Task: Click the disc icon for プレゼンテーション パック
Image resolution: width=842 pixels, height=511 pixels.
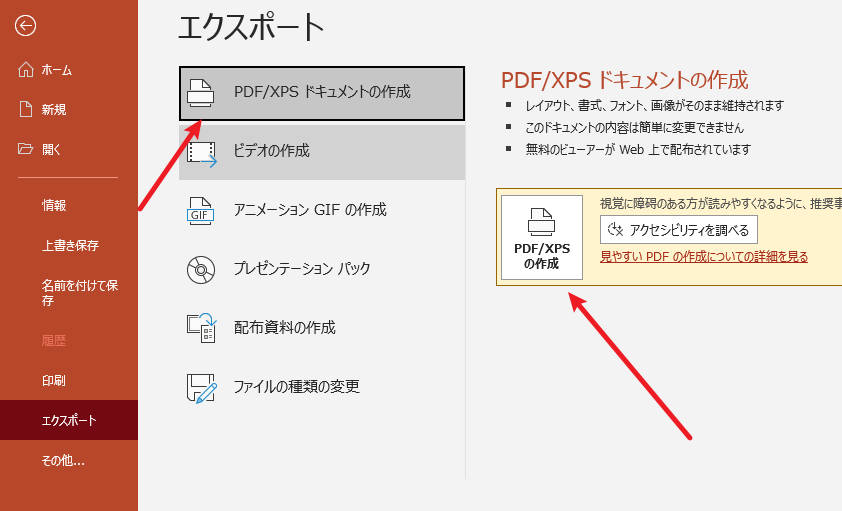Action: tap(201, 269)
